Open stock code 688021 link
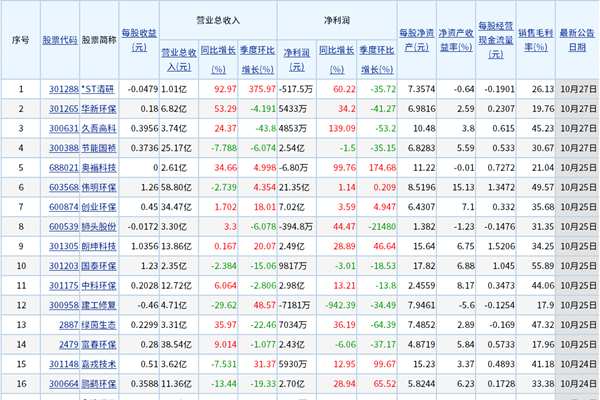600x400 pixels. [63, 166]
